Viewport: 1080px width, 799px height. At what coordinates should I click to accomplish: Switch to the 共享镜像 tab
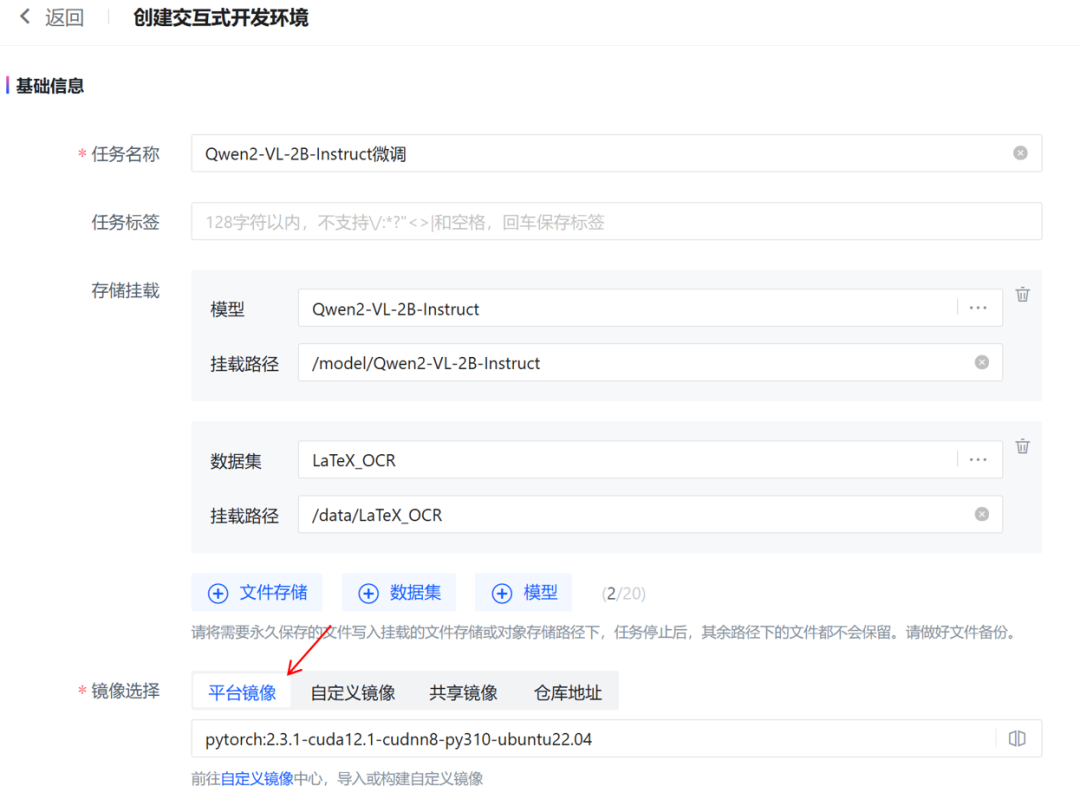tap(462, 691)
